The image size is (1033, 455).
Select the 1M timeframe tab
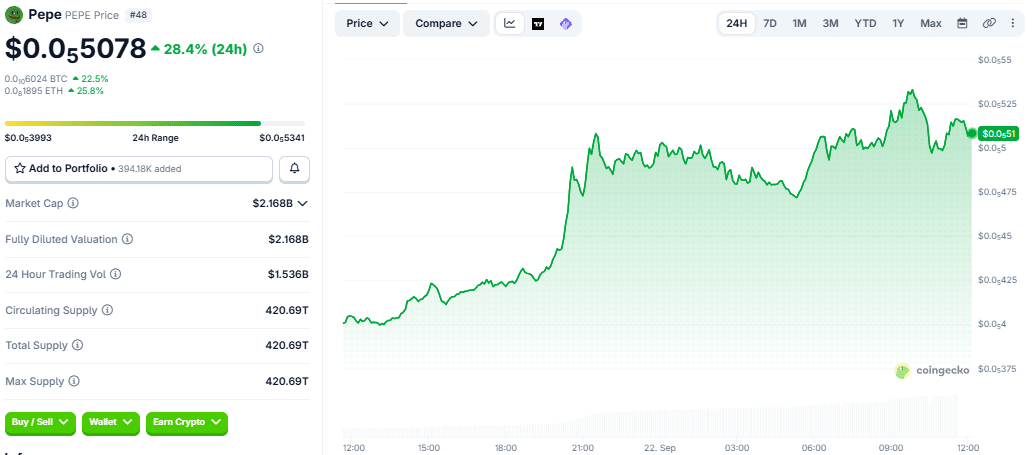[x=799, y=24]
